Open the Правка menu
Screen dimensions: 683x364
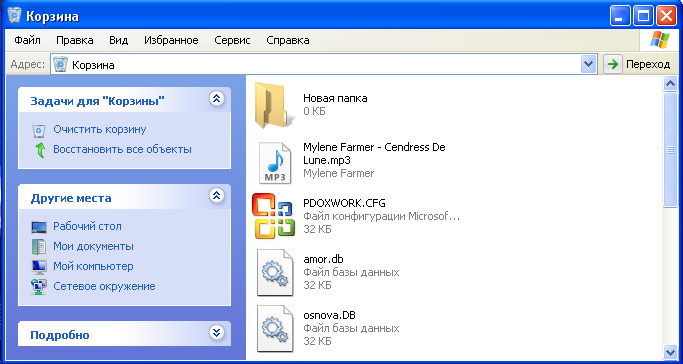[74, 40]
